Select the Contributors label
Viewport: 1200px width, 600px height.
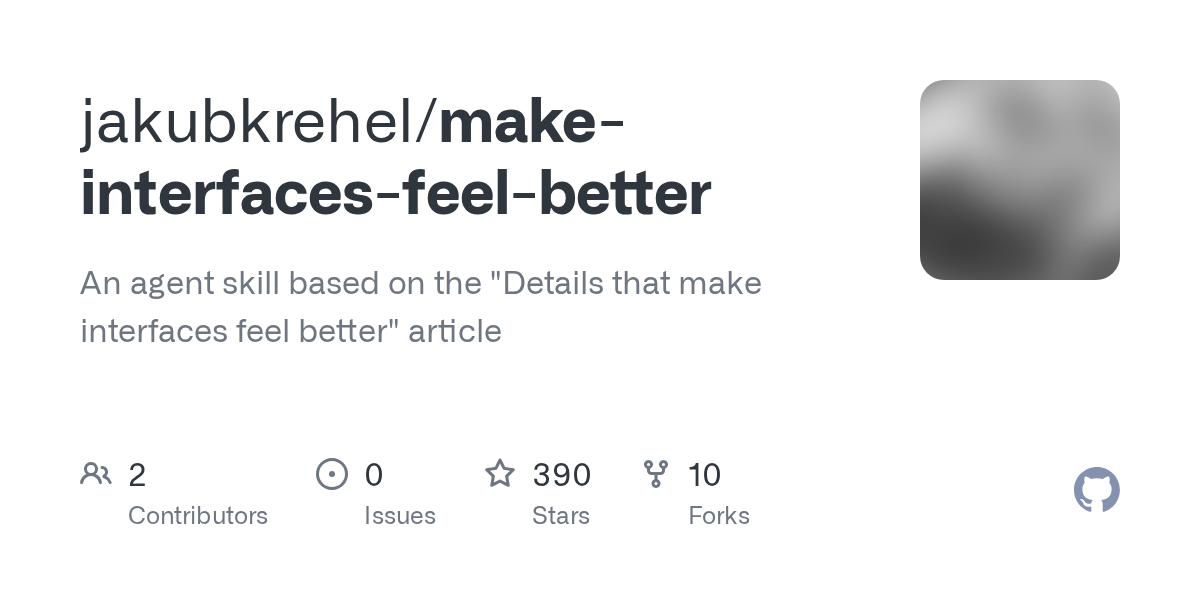[x=198, y=516]
